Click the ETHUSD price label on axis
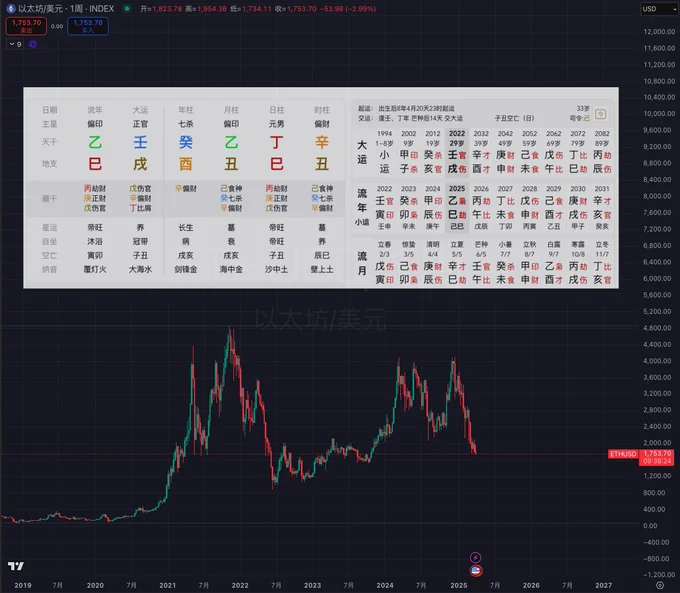This screenshot has width=680, height=593. (x=623, y=454)
